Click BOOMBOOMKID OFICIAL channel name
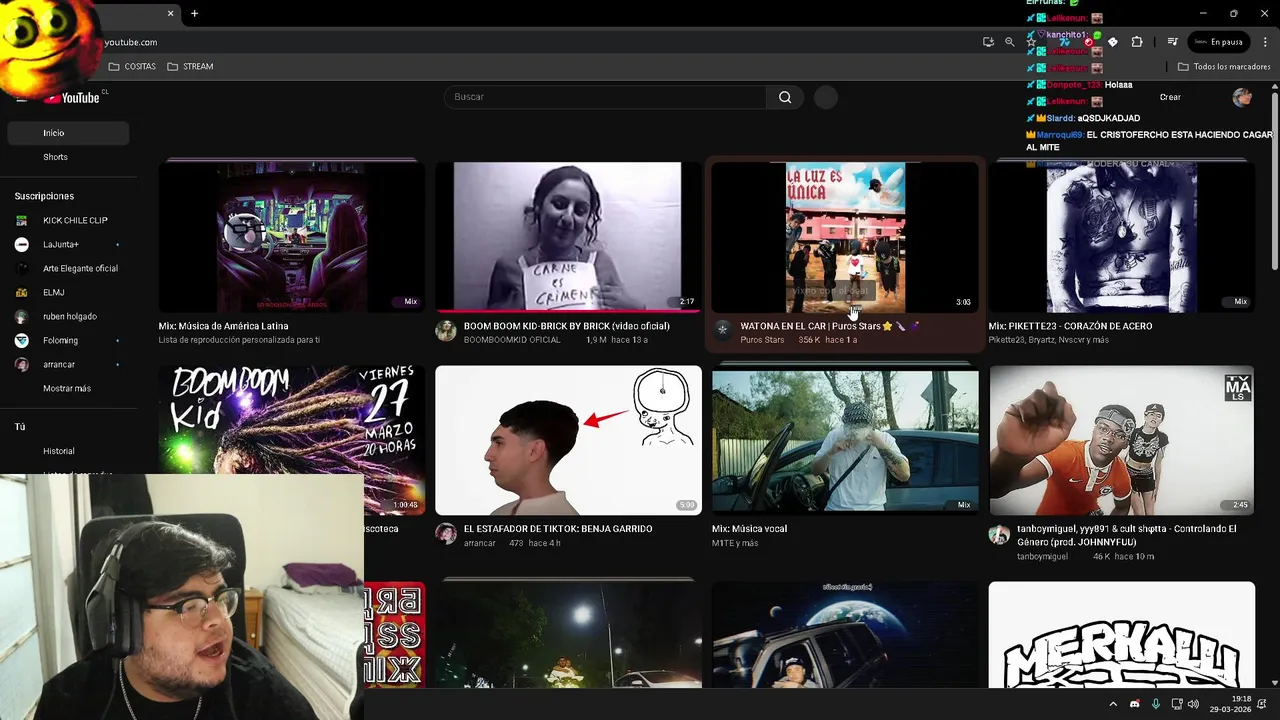The width and height of the screenshot is (1280, 720). [512, 340]
